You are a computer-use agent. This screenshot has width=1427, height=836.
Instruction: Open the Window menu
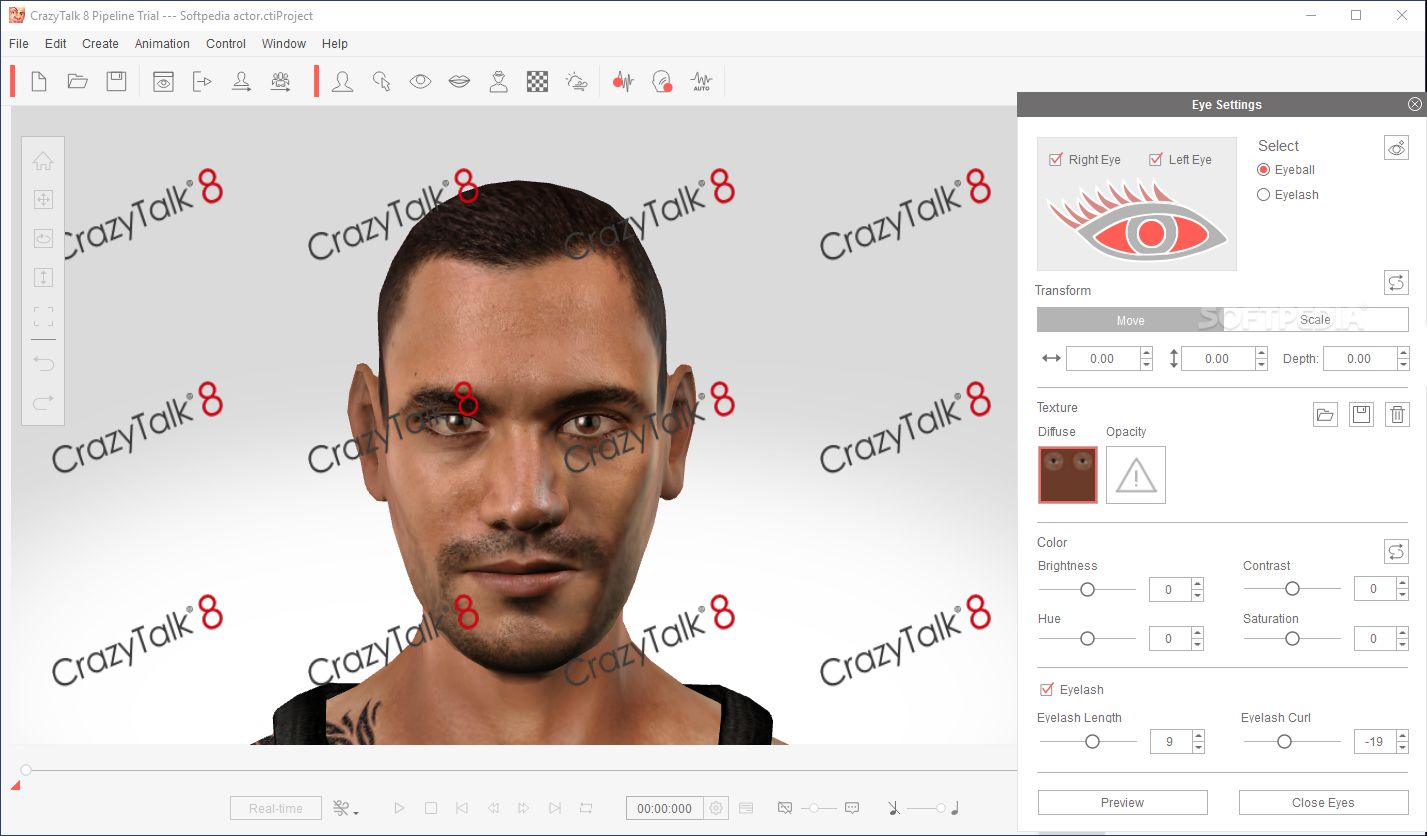coord(284,44)
